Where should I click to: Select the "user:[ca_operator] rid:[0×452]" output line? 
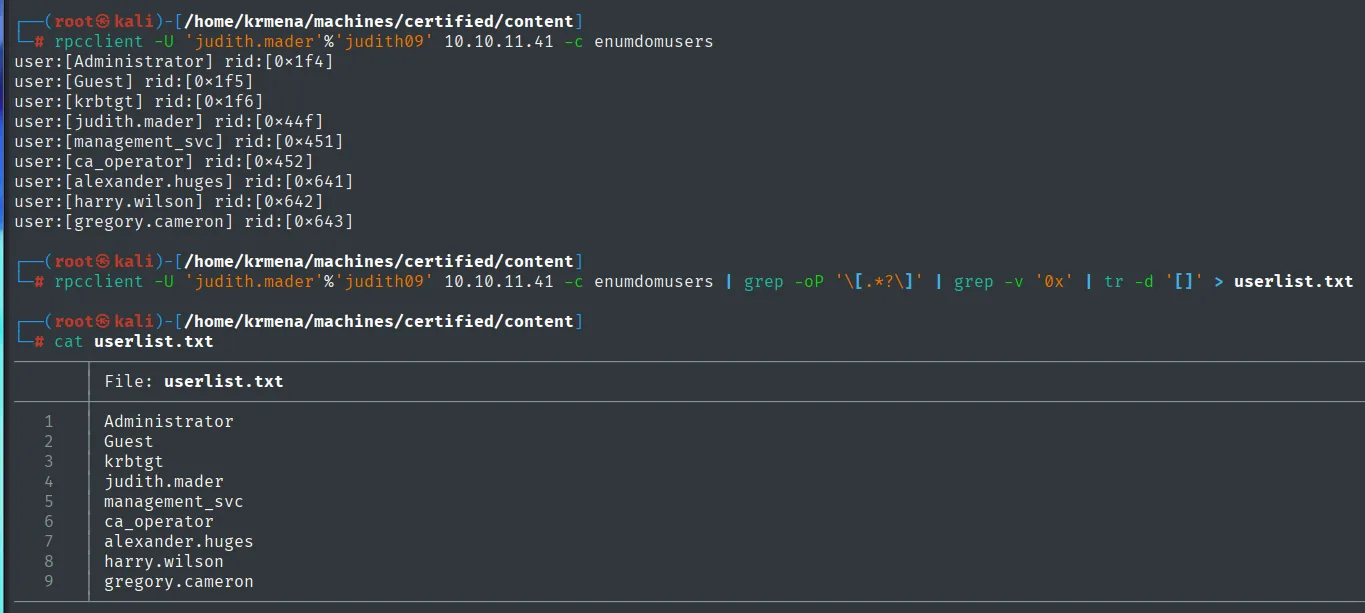[164, 161]
